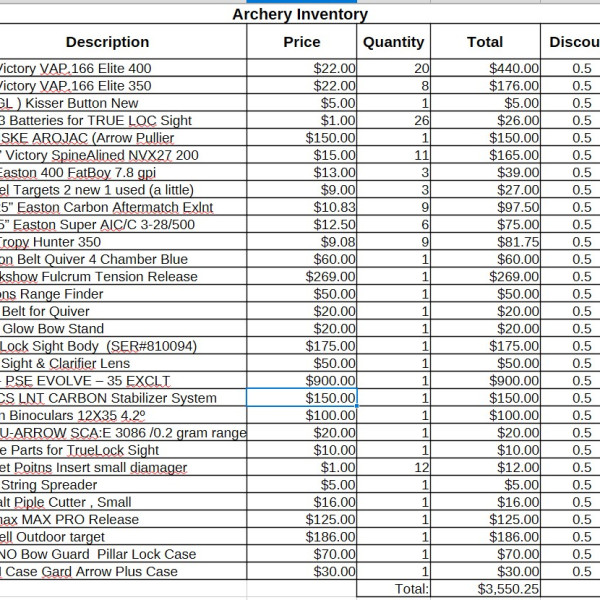Select the $900.00 PSE EVOLVE price cell

click(302, 381)
